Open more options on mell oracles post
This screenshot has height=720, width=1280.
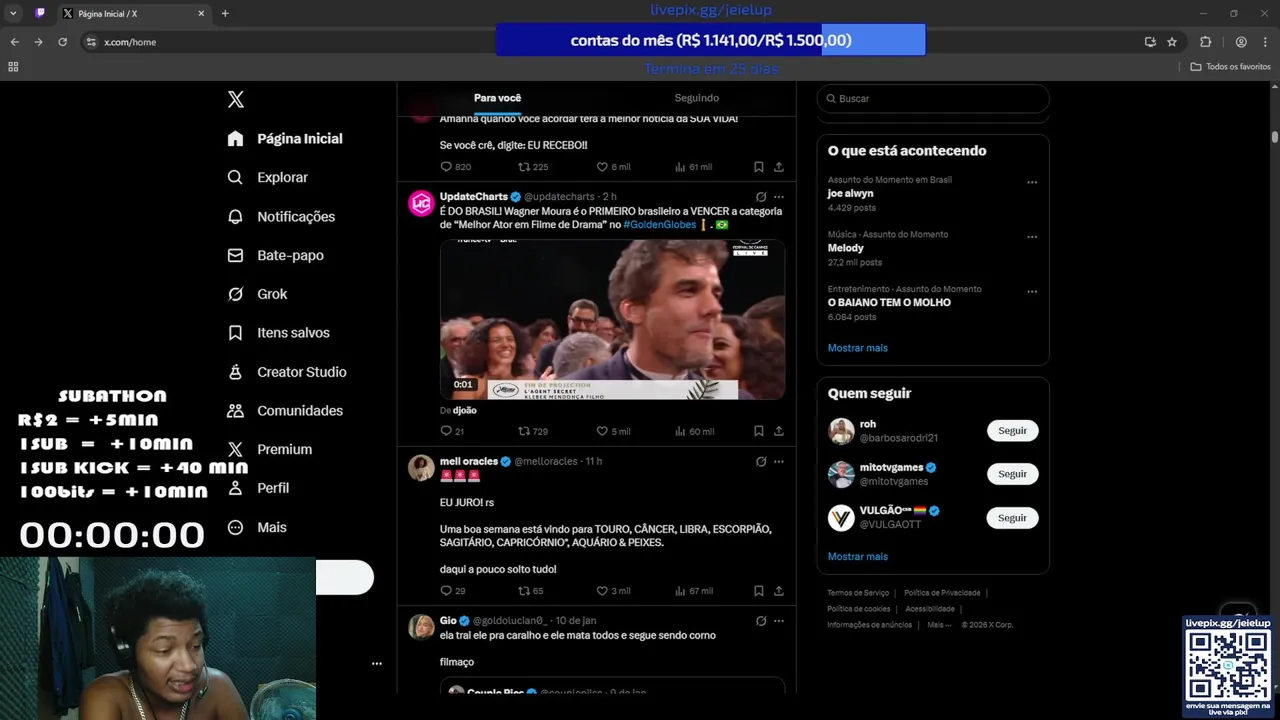[x=779, y=462]
